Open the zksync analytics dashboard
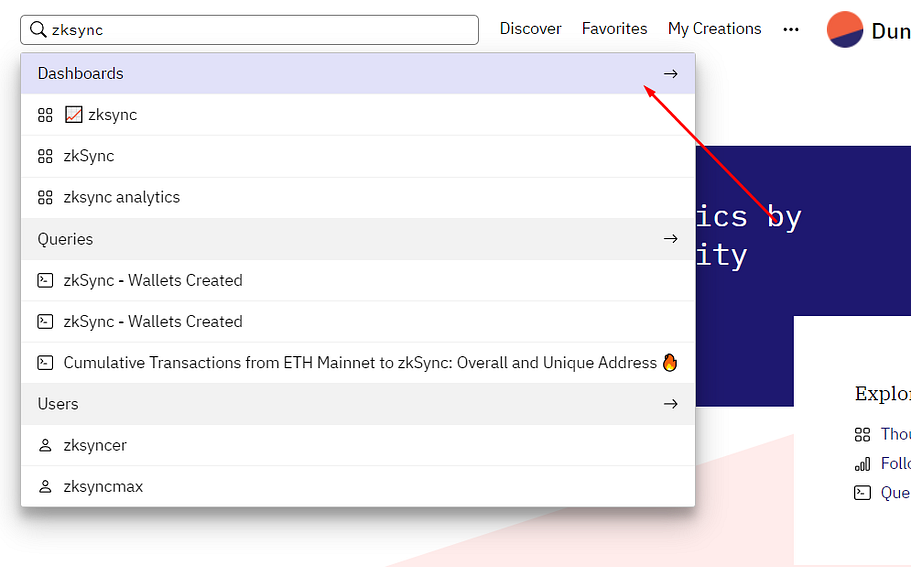Viewport: 911px width, 567px height. point(358,198)
